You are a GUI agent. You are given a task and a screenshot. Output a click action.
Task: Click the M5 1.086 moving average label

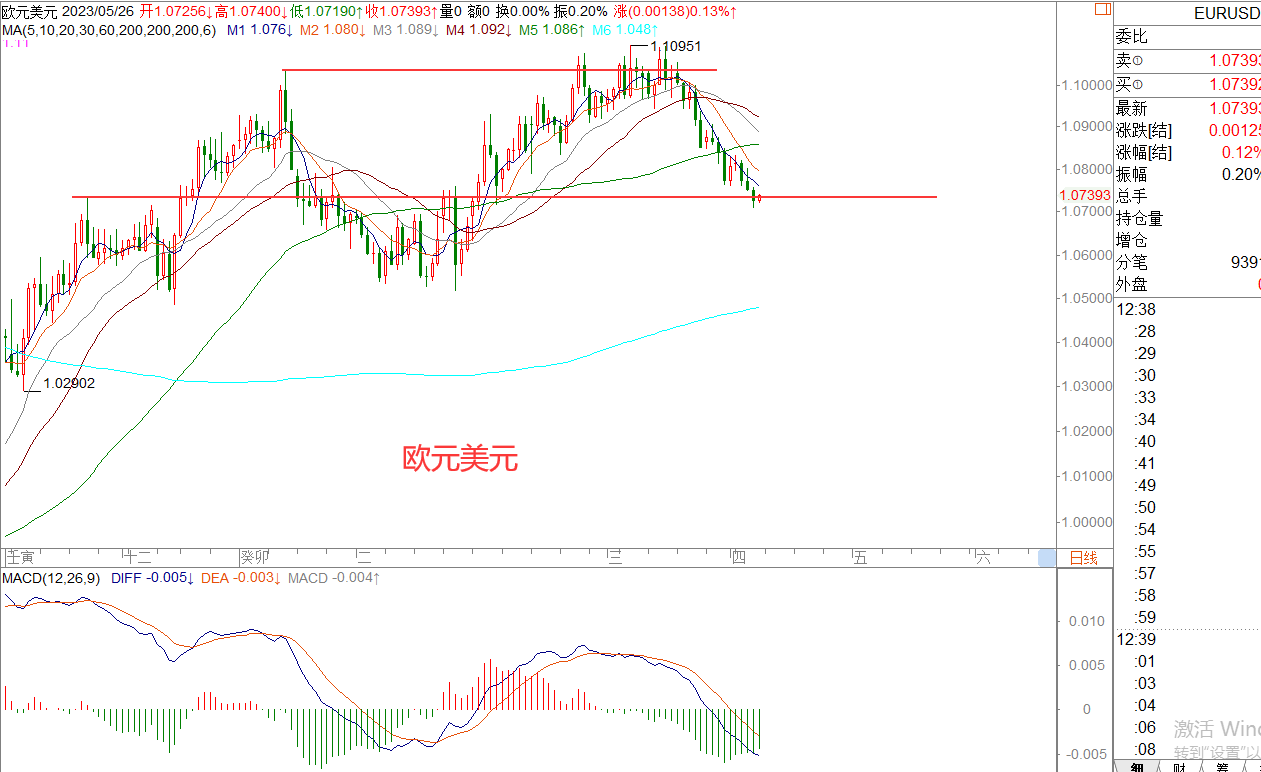[552, 30]
